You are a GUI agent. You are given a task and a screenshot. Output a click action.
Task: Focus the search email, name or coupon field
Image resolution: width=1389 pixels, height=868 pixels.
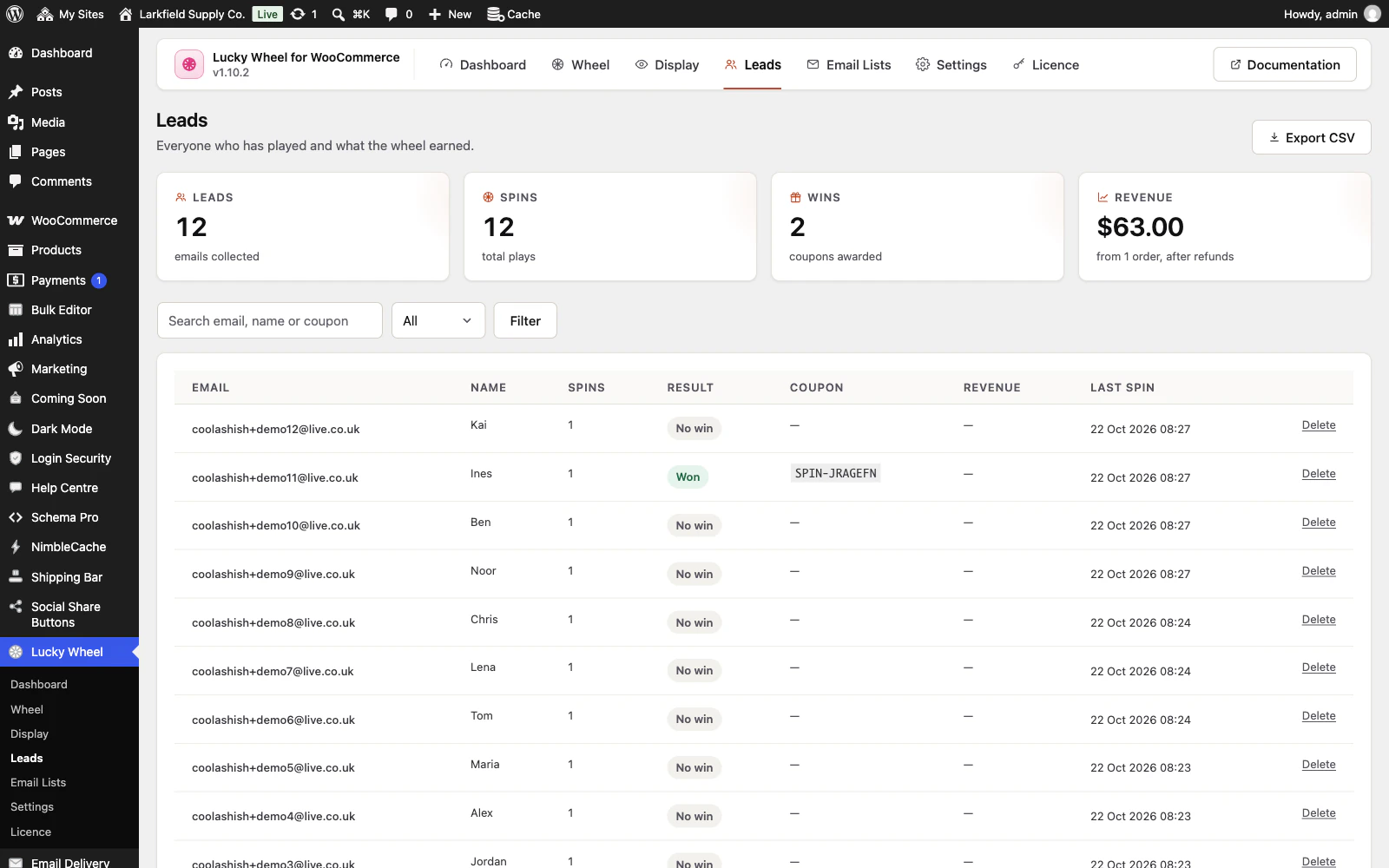point(270,320)
